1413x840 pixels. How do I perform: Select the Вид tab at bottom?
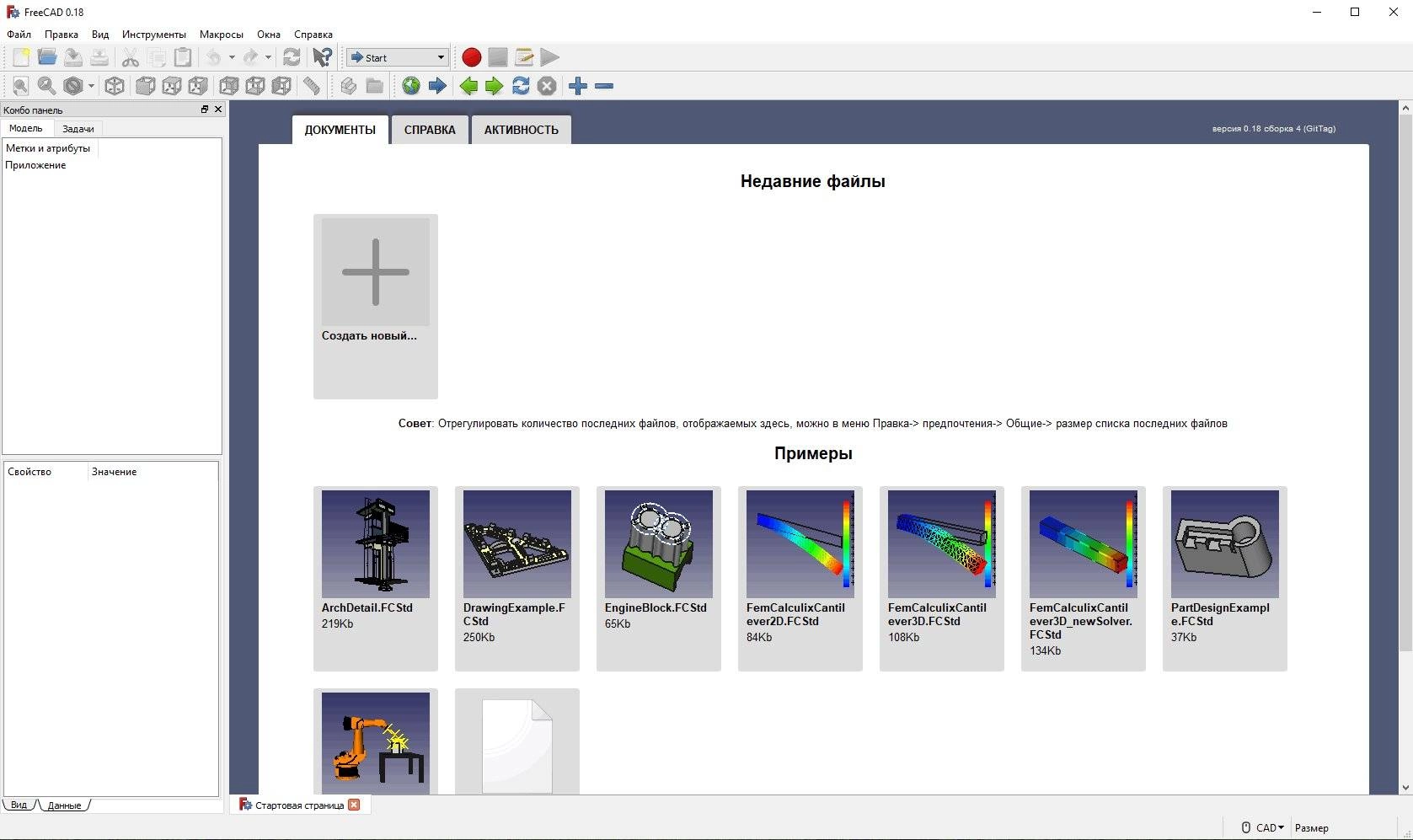(19, 805)
